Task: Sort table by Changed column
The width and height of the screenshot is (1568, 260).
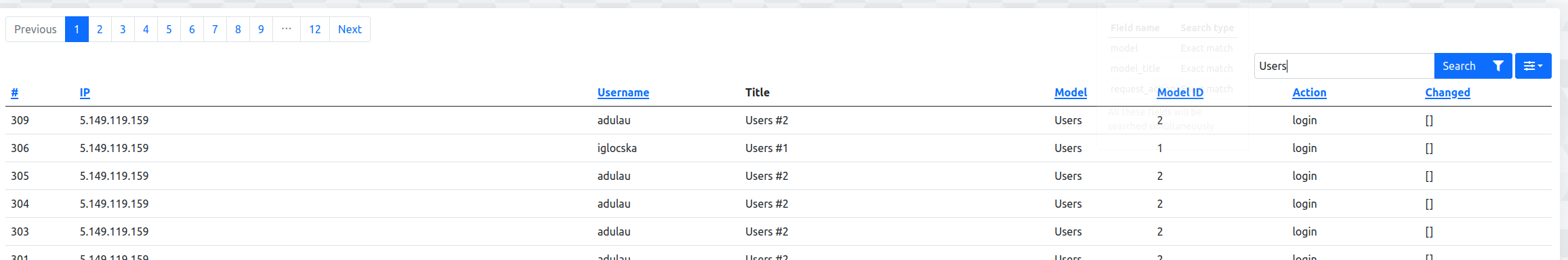Action: click(1447, 92)
